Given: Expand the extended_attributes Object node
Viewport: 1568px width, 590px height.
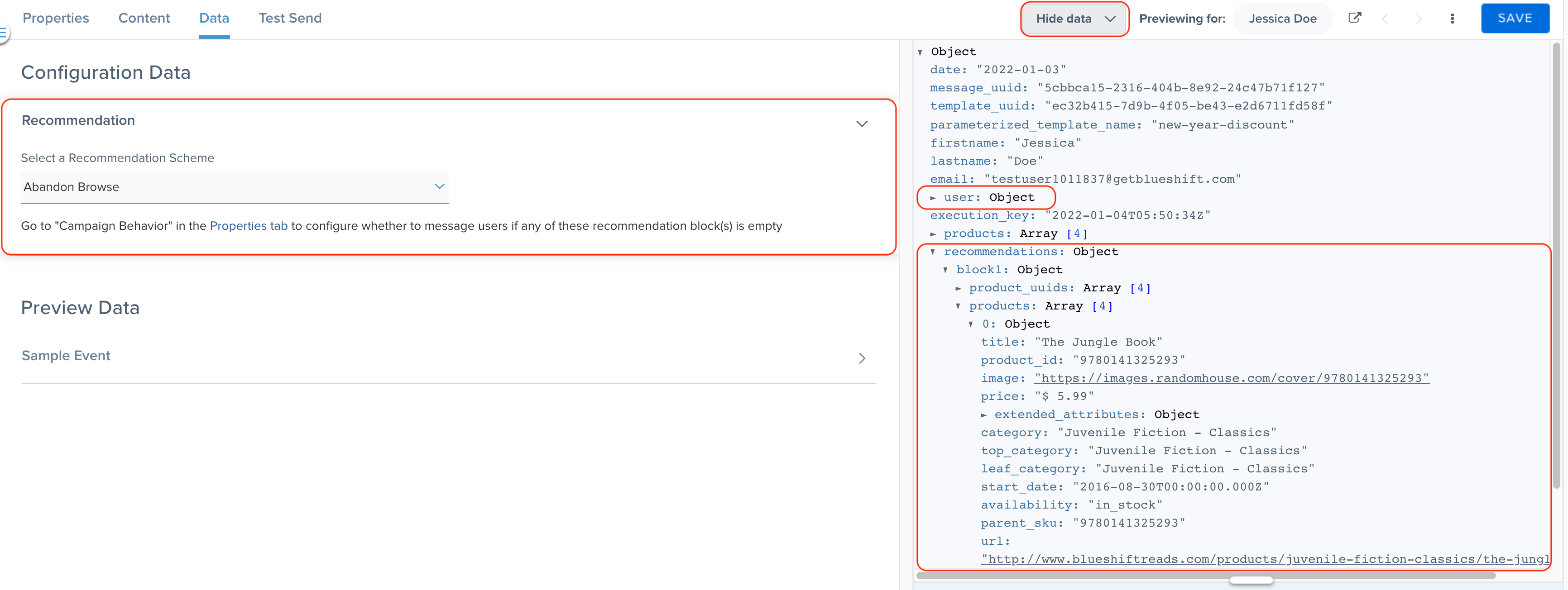Looking at the screenshot, I should click(983, 415).
